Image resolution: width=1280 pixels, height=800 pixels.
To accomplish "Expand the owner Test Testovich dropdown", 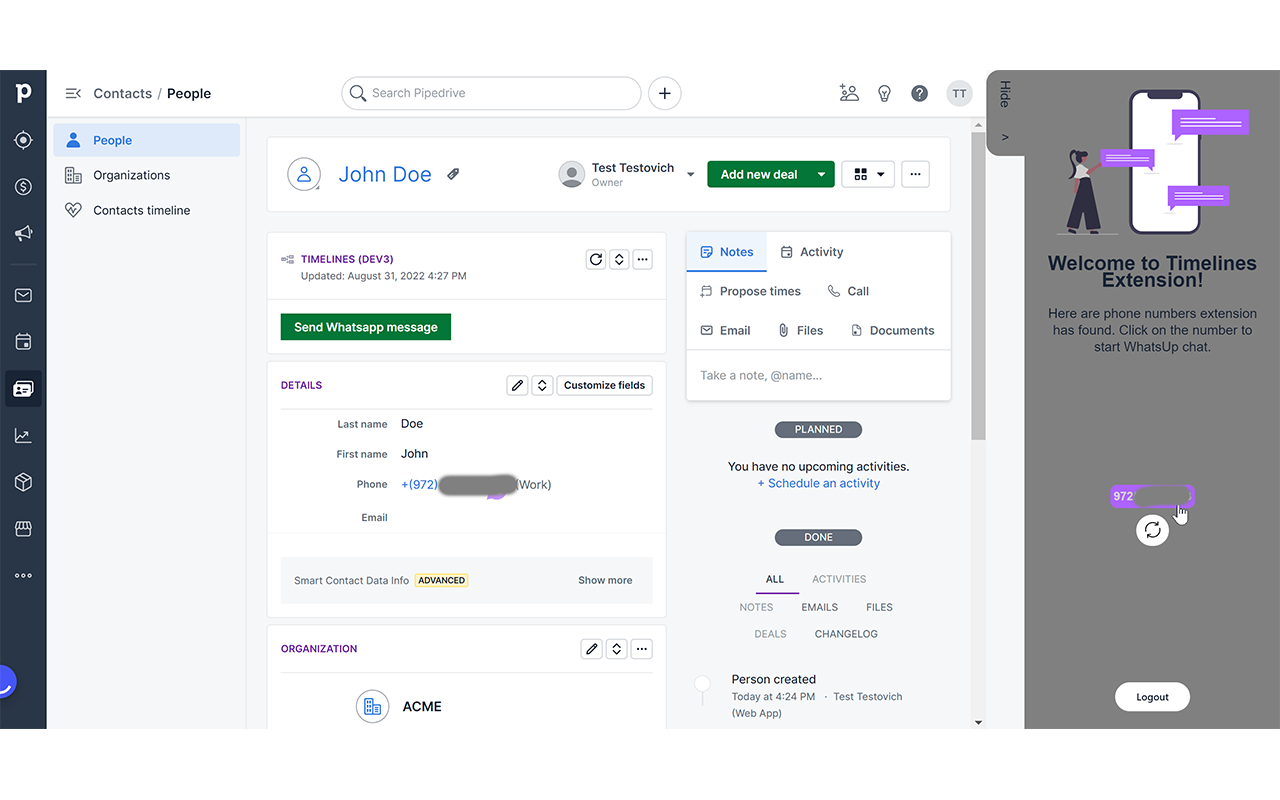I will (690, 174).
